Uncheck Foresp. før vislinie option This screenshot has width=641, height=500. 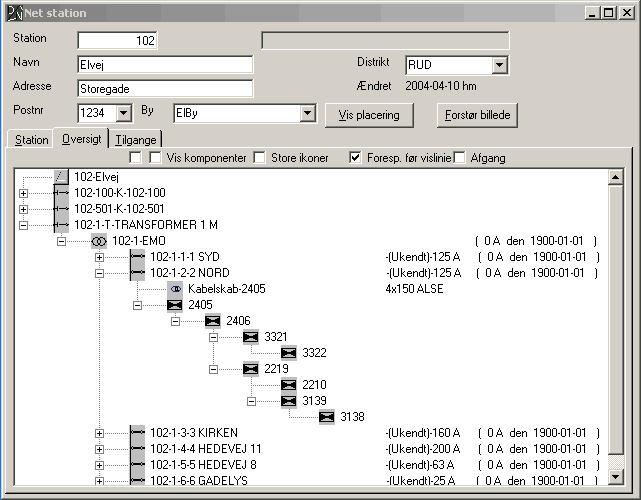(x=355, y=158)
